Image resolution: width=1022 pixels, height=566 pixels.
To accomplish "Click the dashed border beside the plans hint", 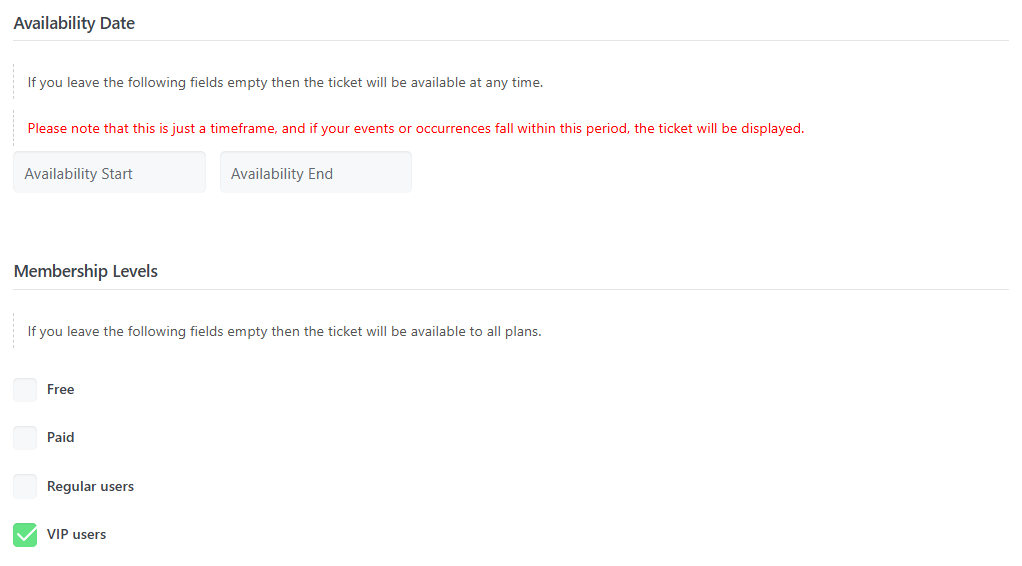I will (14, 331).
